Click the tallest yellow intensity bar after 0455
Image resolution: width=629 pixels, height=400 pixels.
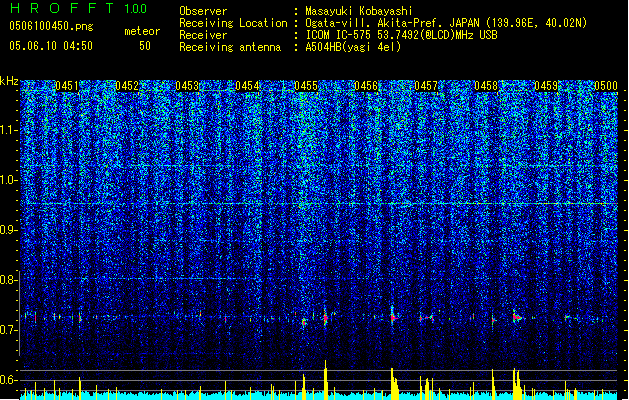(x=325, y=380)
